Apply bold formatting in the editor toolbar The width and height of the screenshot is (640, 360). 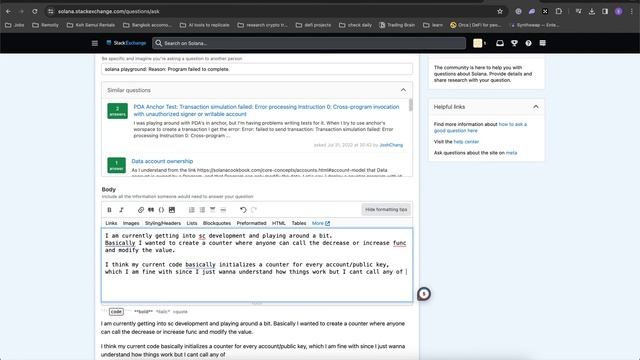click(x=109, y=210)
